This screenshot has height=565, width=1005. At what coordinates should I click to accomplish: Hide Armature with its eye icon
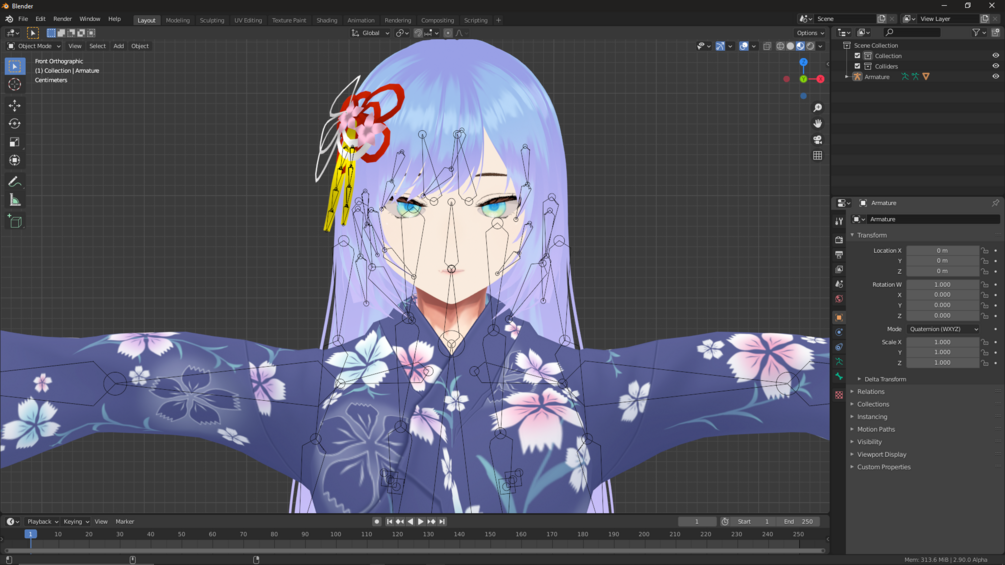pyautogui.click(x=995, y=76)
